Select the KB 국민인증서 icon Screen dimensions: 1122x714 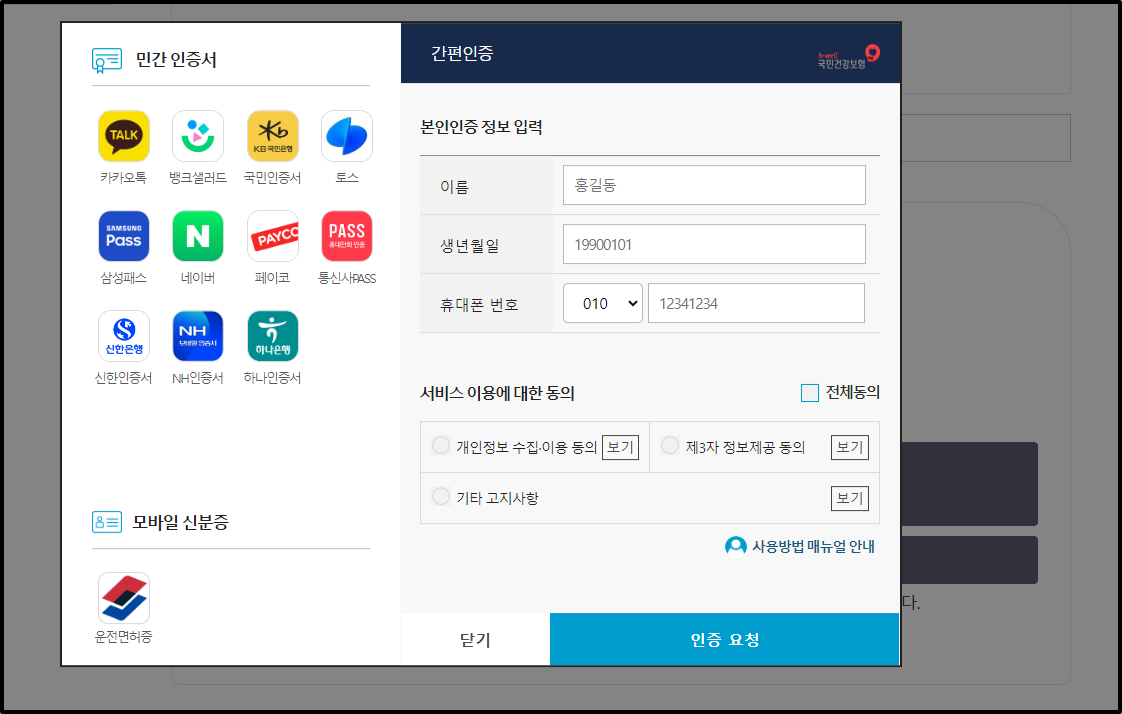click(x=273, y=136)
